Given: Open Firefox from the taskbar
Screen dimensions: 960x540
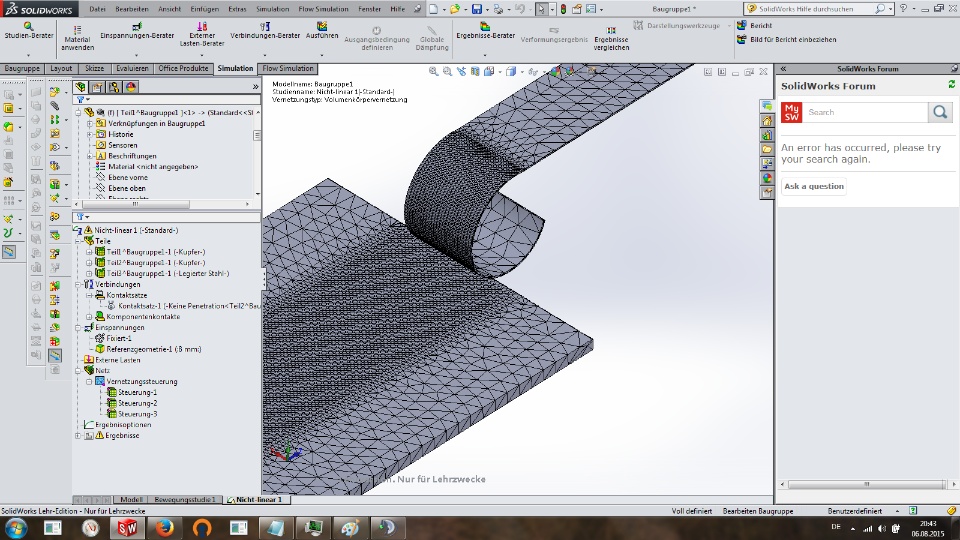Looking at the screenshot, I should [164, 528].
